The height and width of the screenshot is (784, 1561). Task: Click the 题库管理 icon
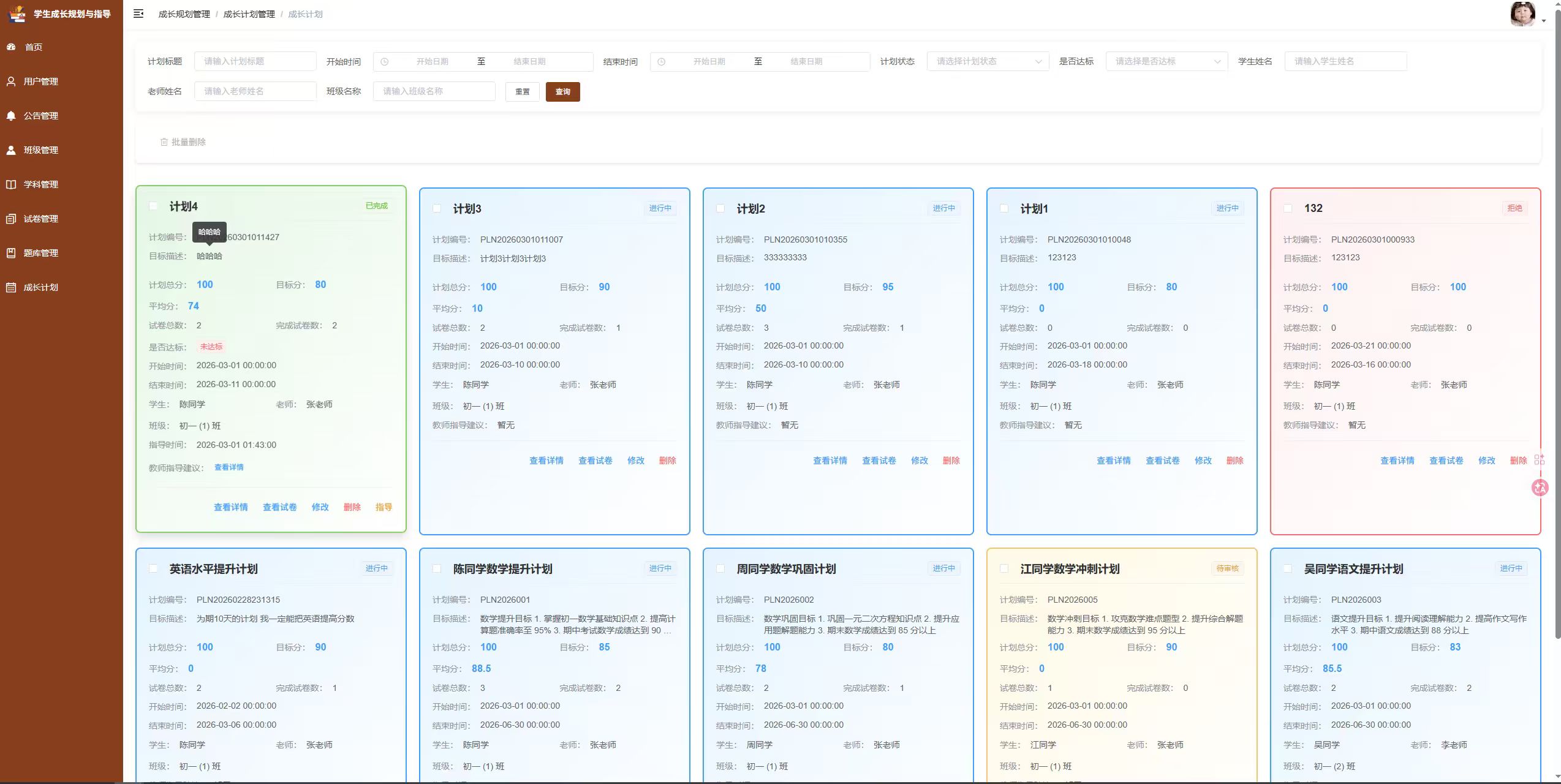[11, 253]
